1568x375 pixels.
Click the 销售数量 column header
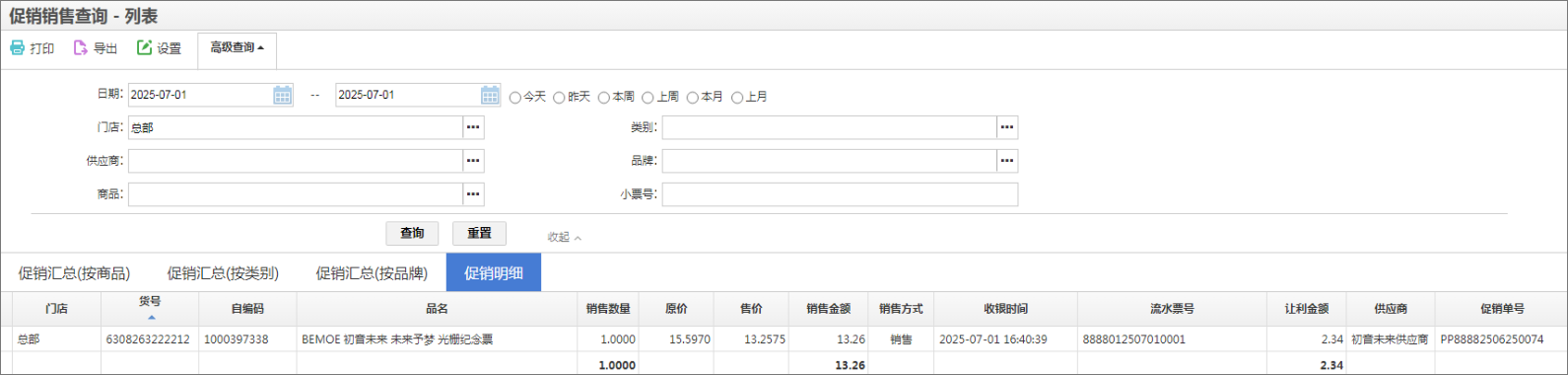608,309
